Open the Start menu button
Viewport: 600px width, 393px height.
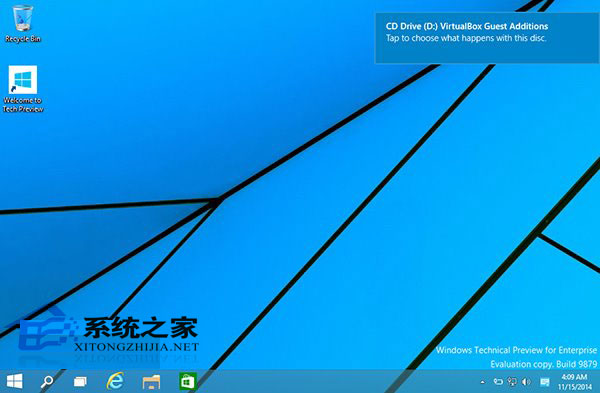15,381
